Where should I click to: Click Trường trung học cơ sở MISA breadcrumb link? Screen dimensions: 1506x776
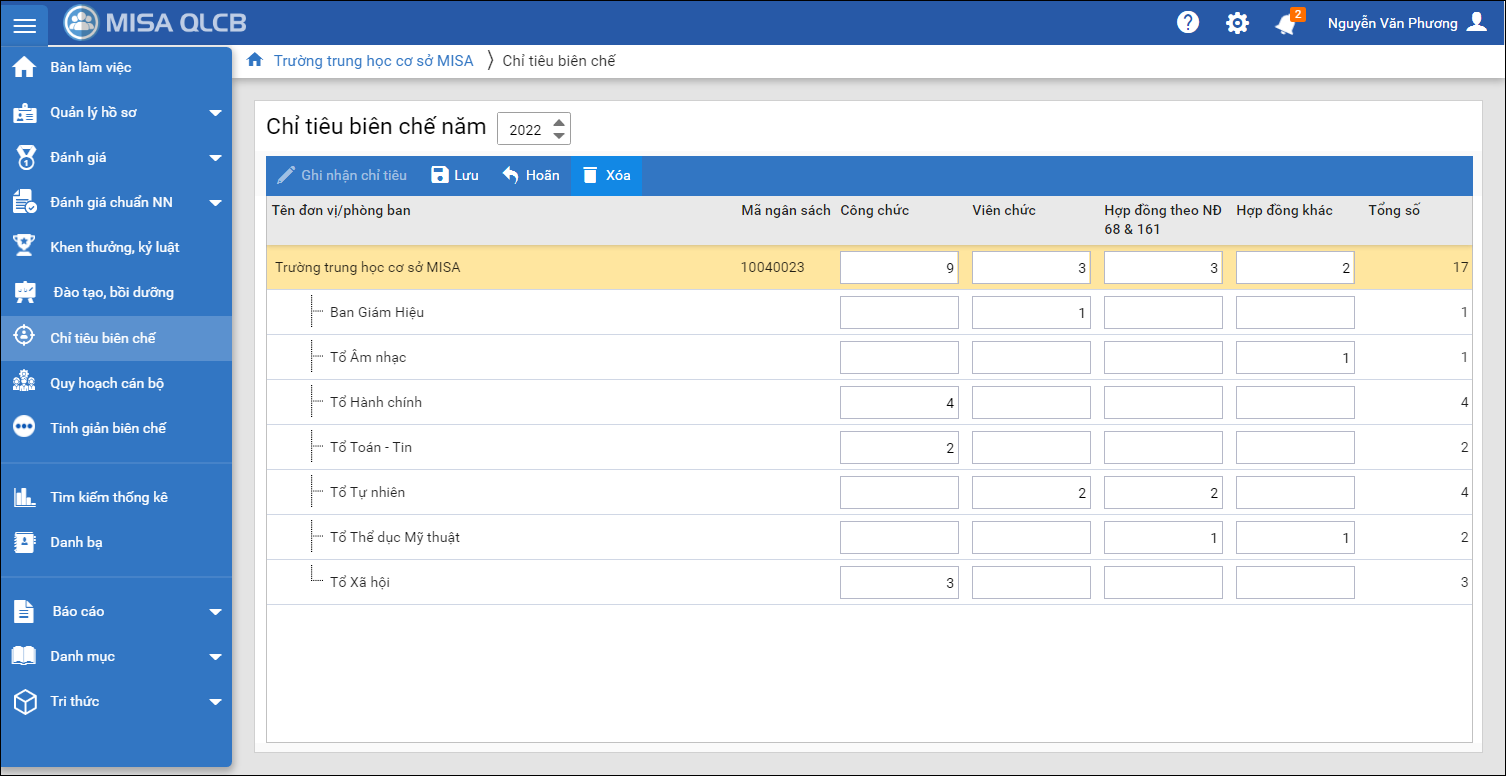pyautogui.click(x=373, y=61)
